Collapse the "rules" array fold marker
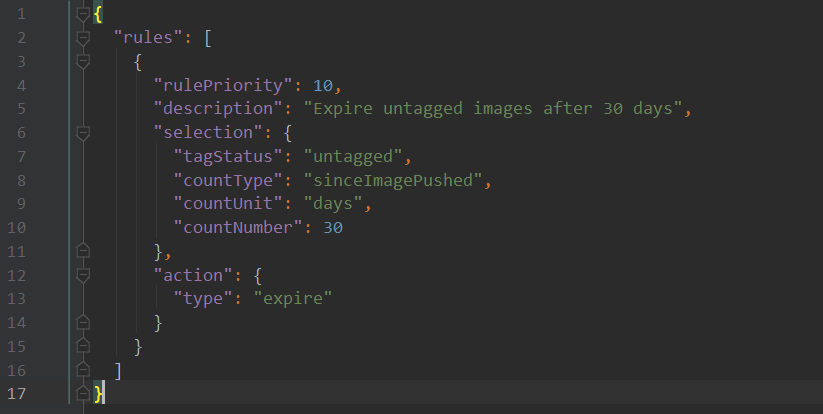The width and height of the screenshot is (823, 414). click(83, 38)
